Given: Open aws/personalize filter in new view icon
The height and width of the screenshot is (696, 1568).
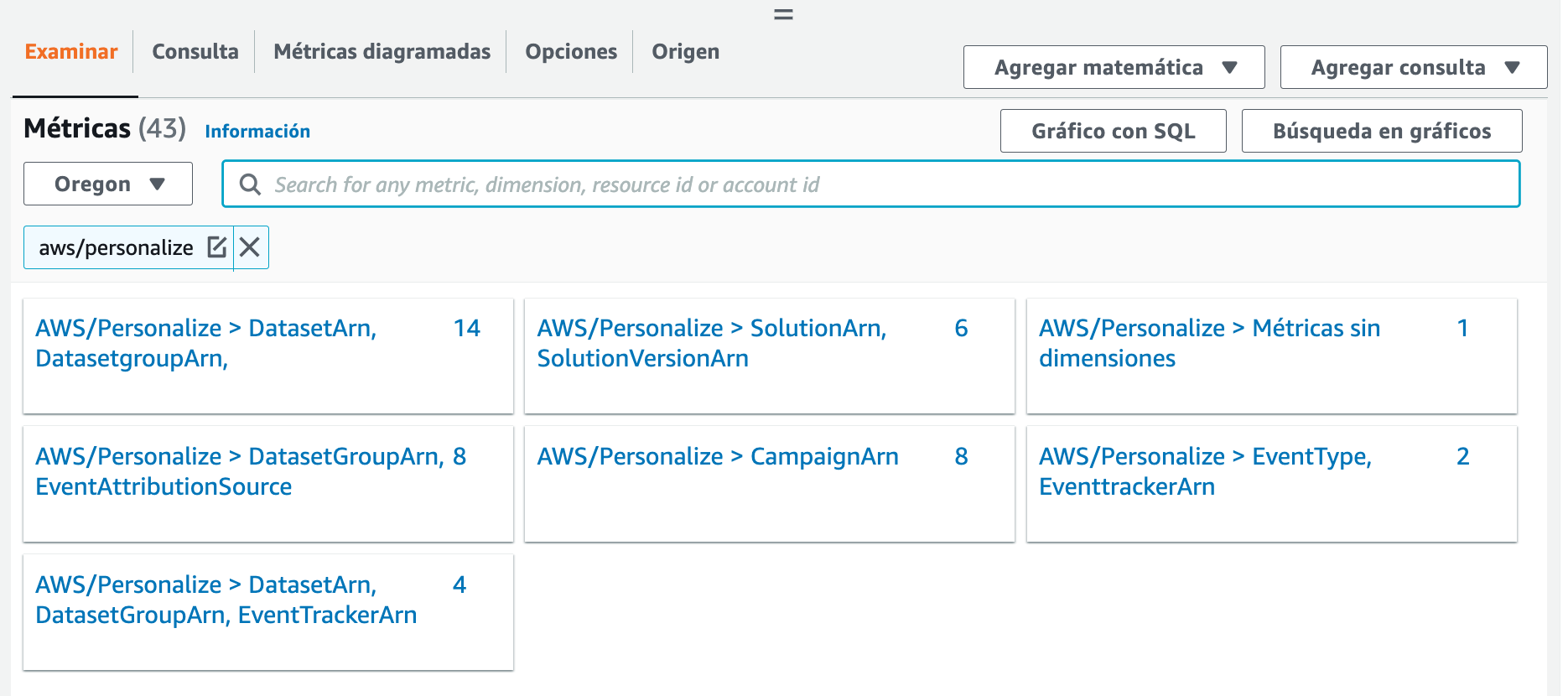Looking at the screenshot, I should click(x=217, y=247).
